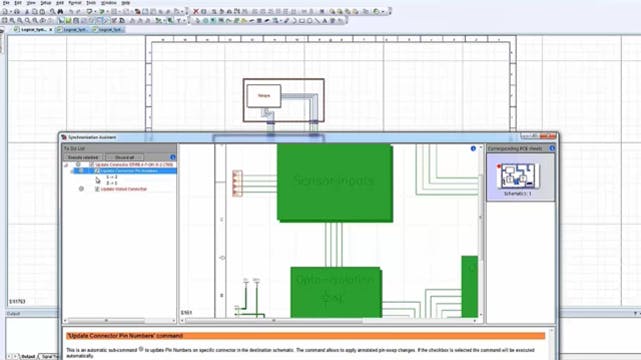
Task: Click the red X delete toolbar icon
Action: (x=196, y=11)
